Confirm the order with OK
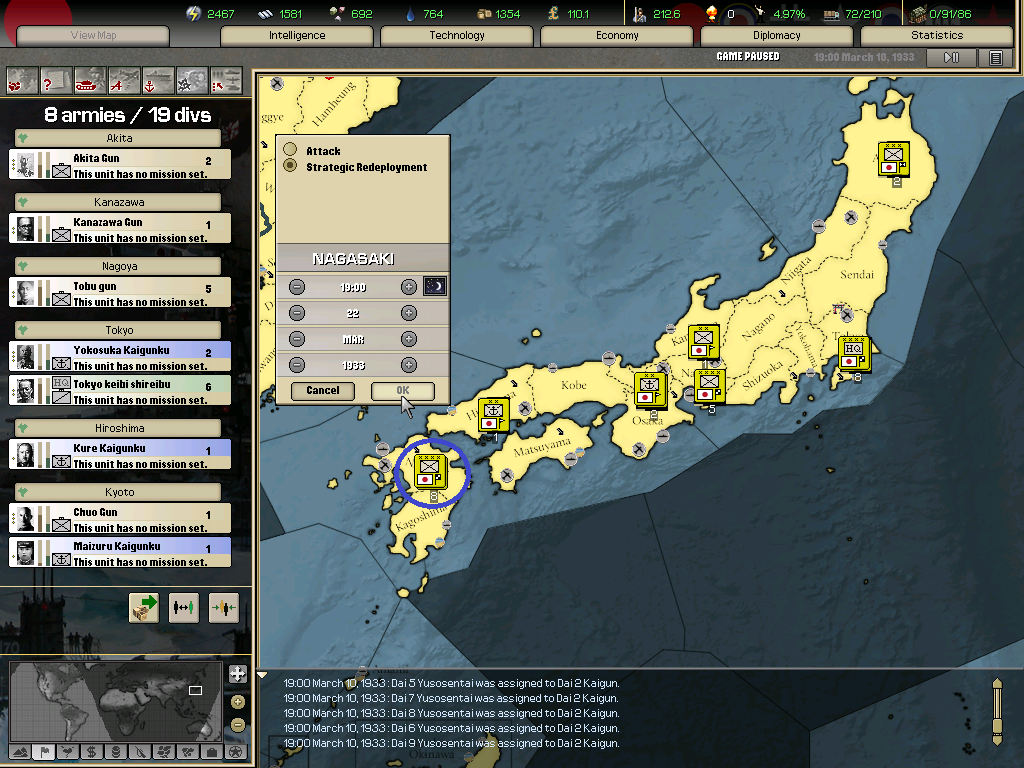Image resolution: width=1024 pixels, height=768 pixels. coord(403,391)
